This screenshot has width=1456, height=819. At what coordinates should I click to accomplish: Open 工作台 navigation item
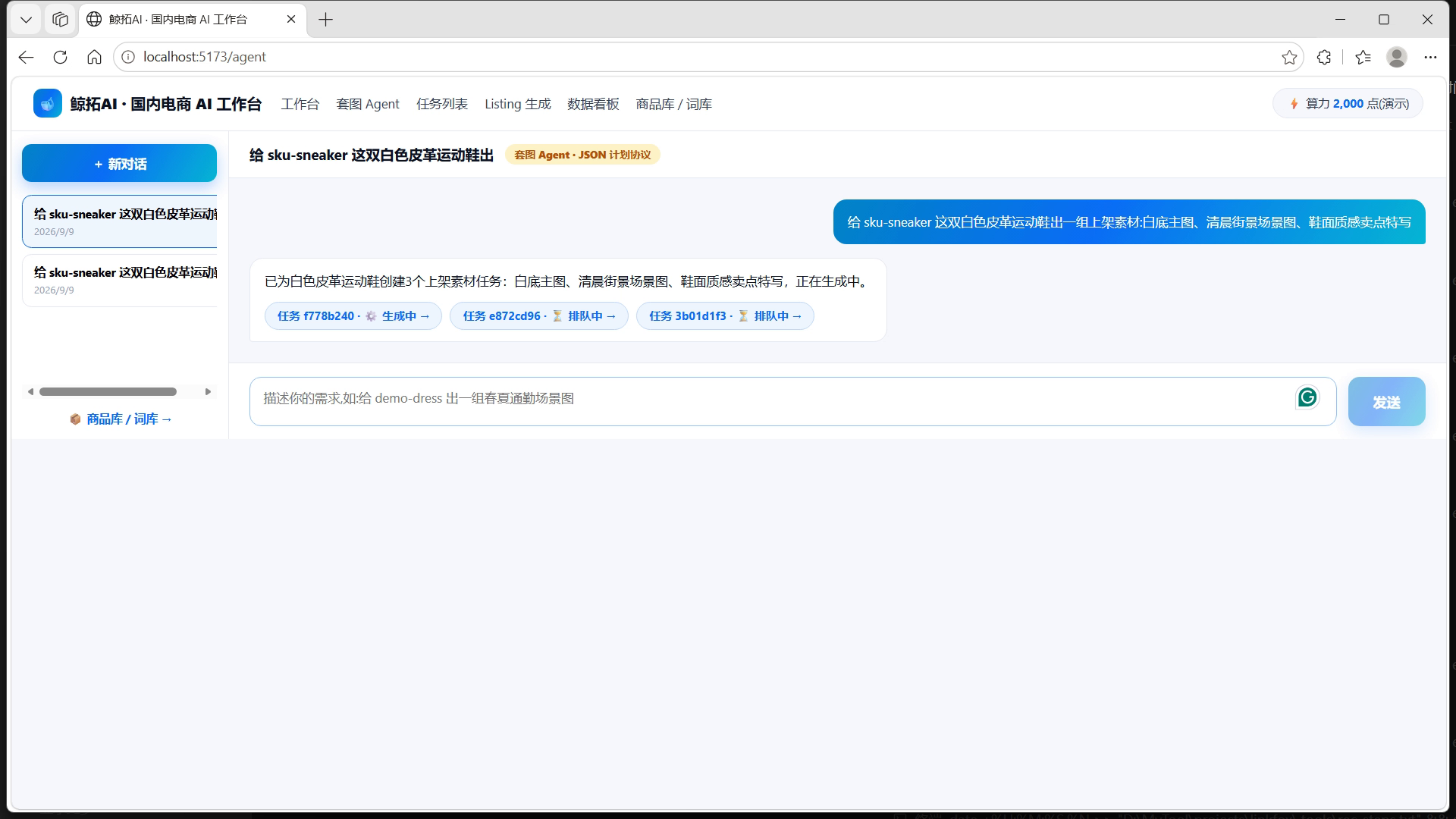[300, 104]
